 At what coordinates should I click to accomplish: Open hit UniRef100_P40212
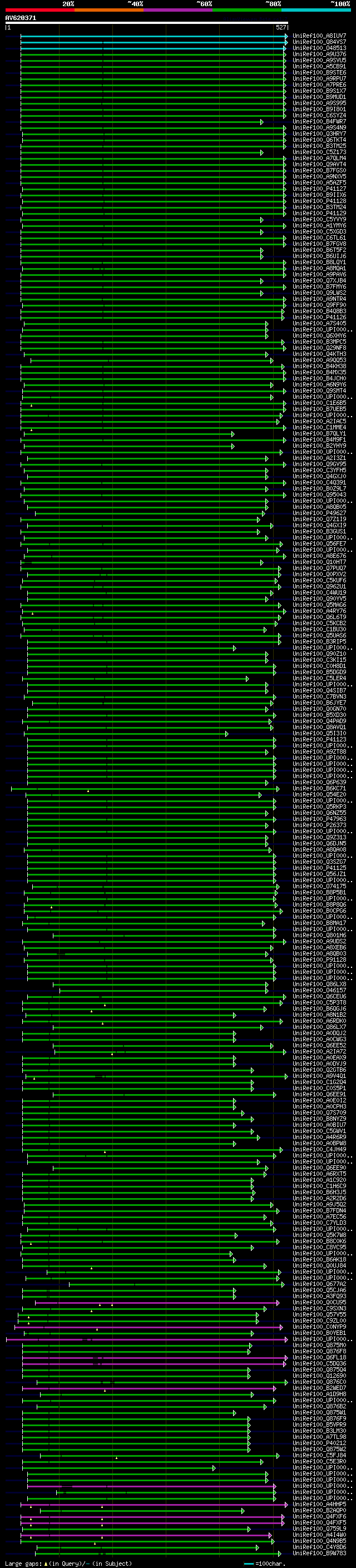coord(319,1443)
